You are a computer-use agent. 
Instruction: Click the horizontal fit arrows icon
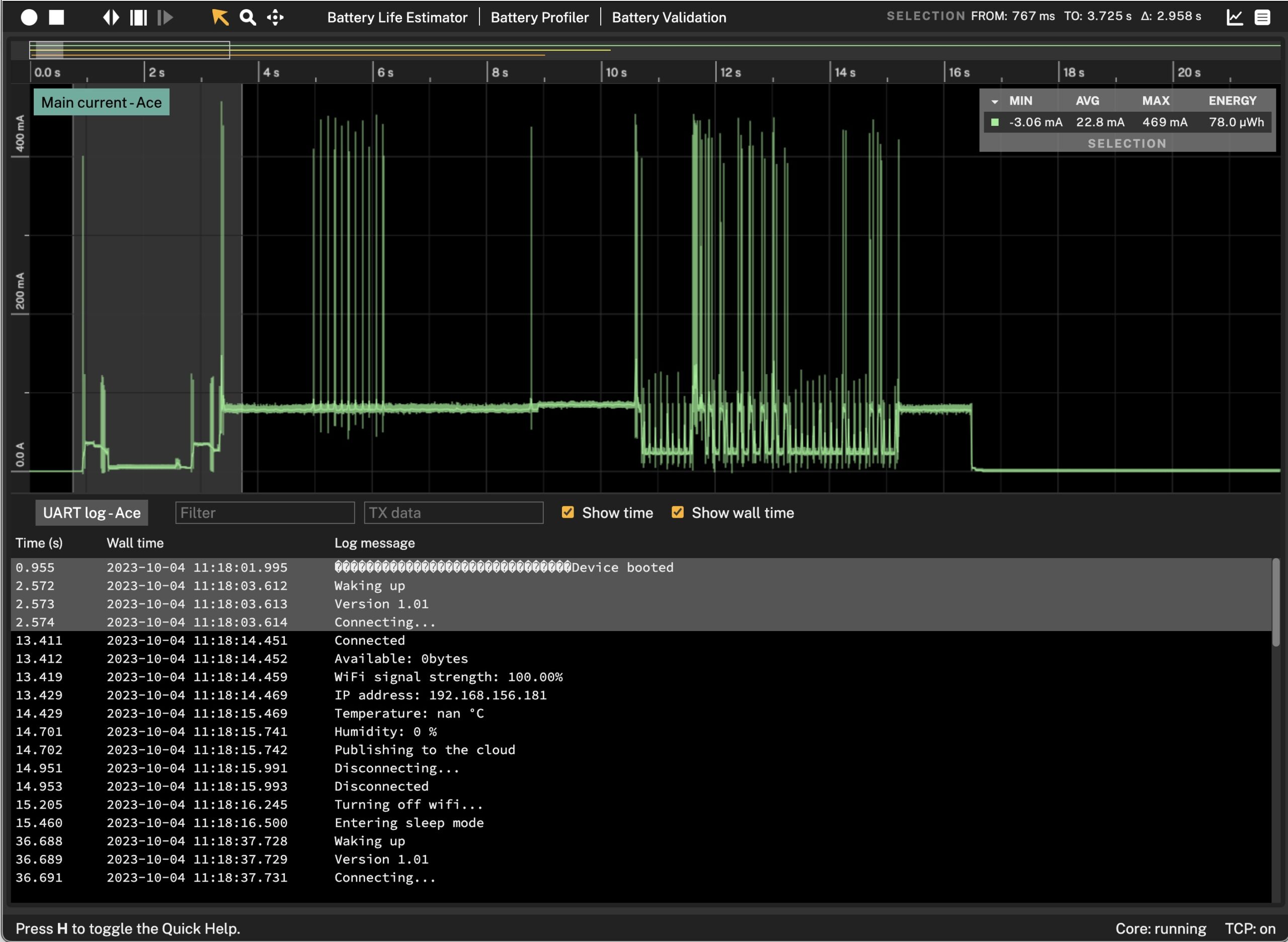112,18
